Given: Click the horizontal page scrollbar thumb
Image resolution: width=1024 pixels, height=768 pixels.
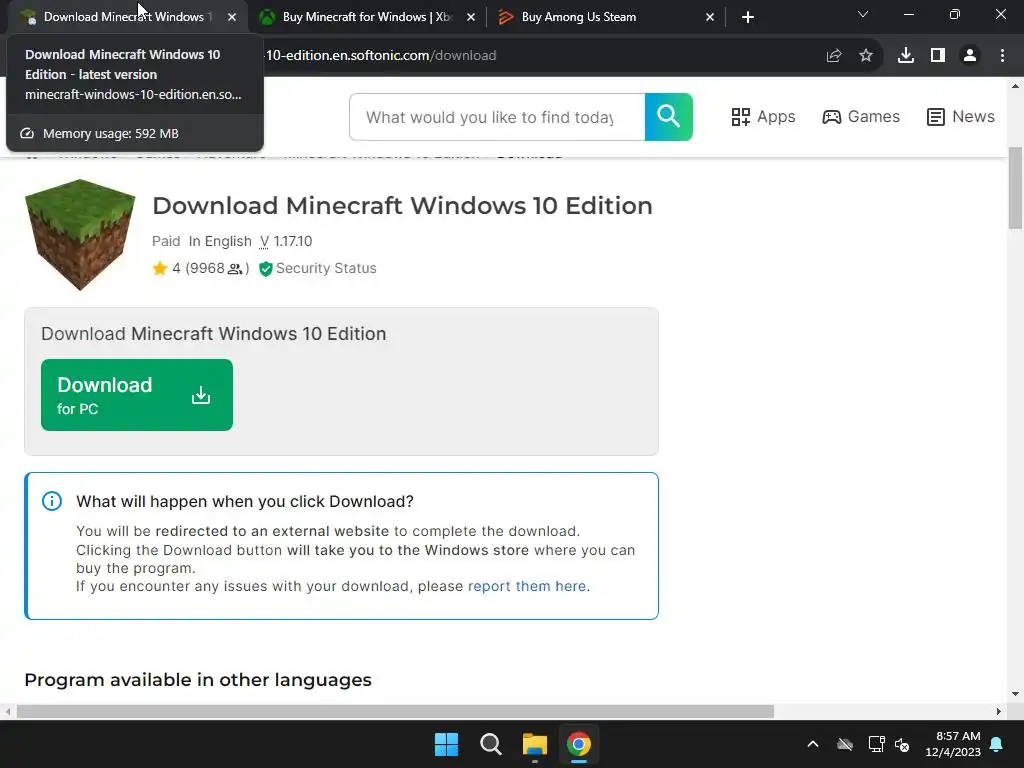Looking at the screenshot, I should [x=395, y=711].
